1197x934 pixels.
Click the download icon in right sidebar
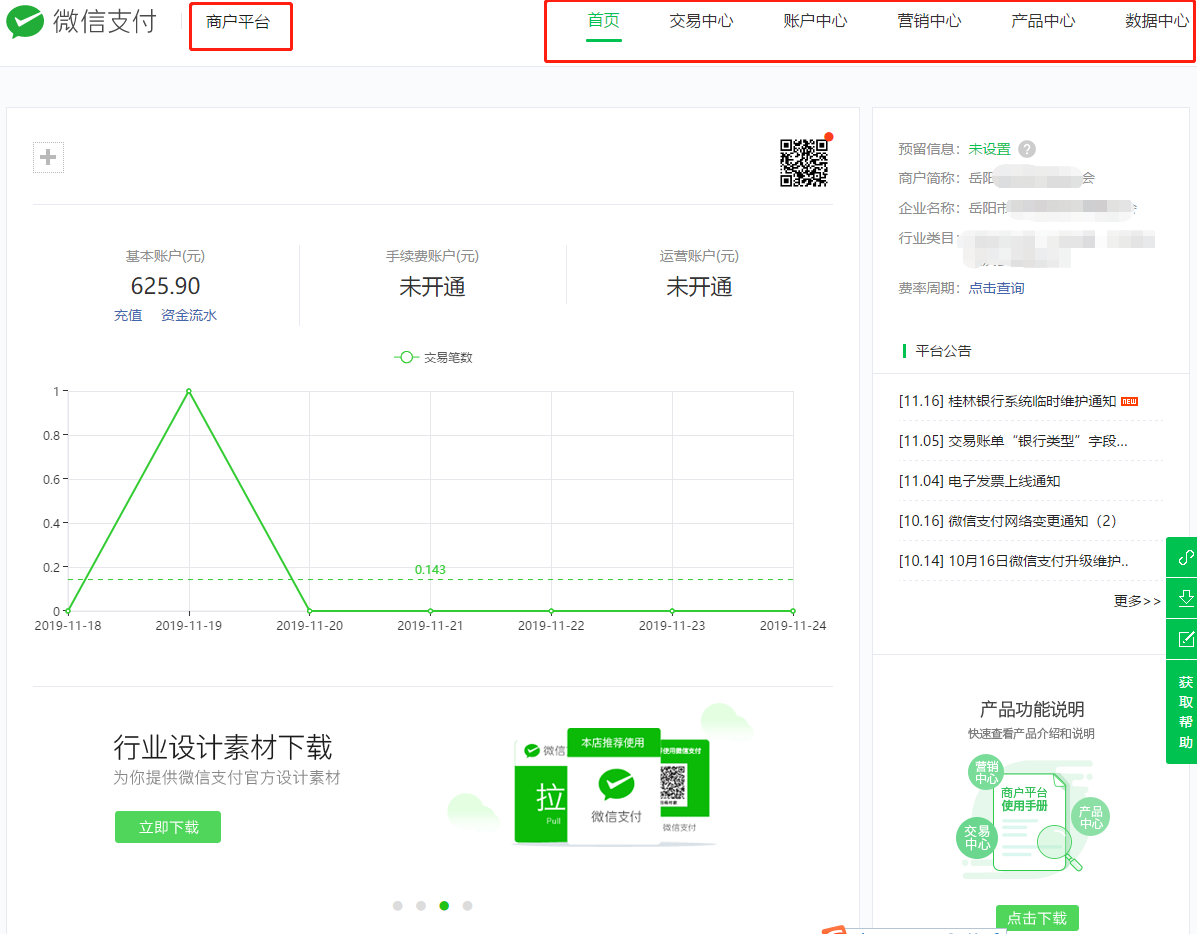(x=1185, y=598)
